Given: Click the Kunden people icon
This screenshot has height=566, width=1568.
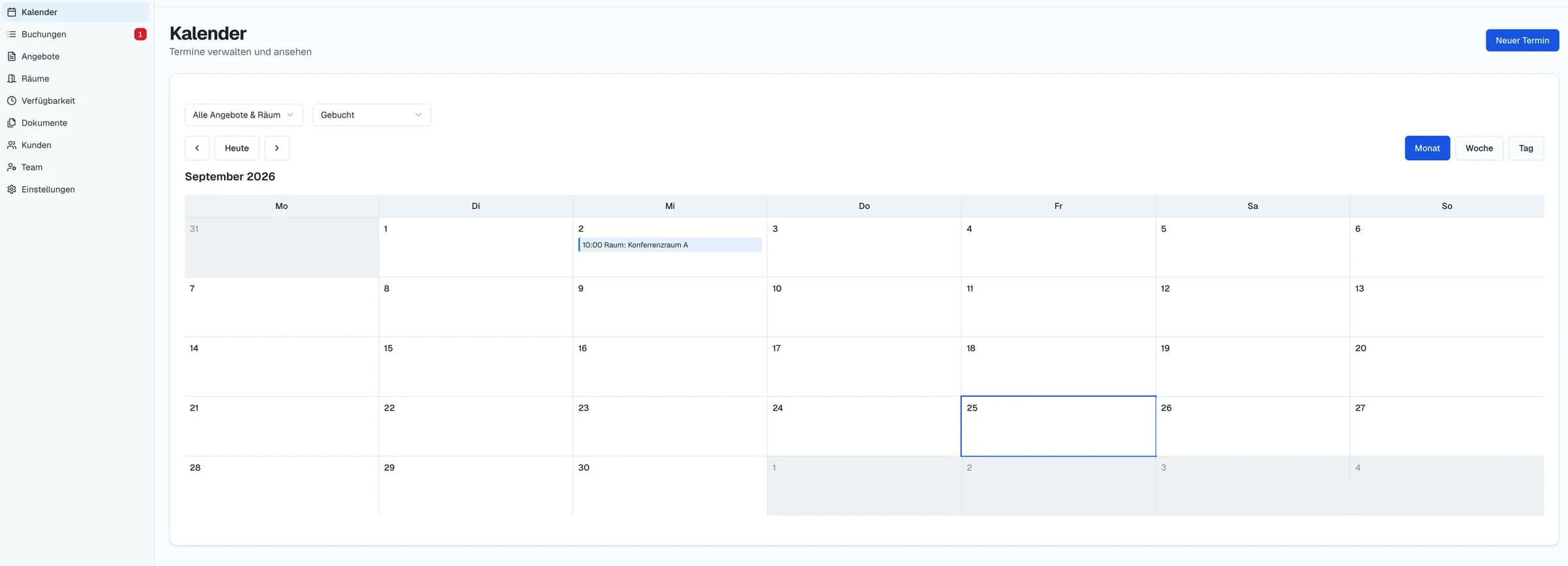Looking at the screenshot, I should (12, 145).
